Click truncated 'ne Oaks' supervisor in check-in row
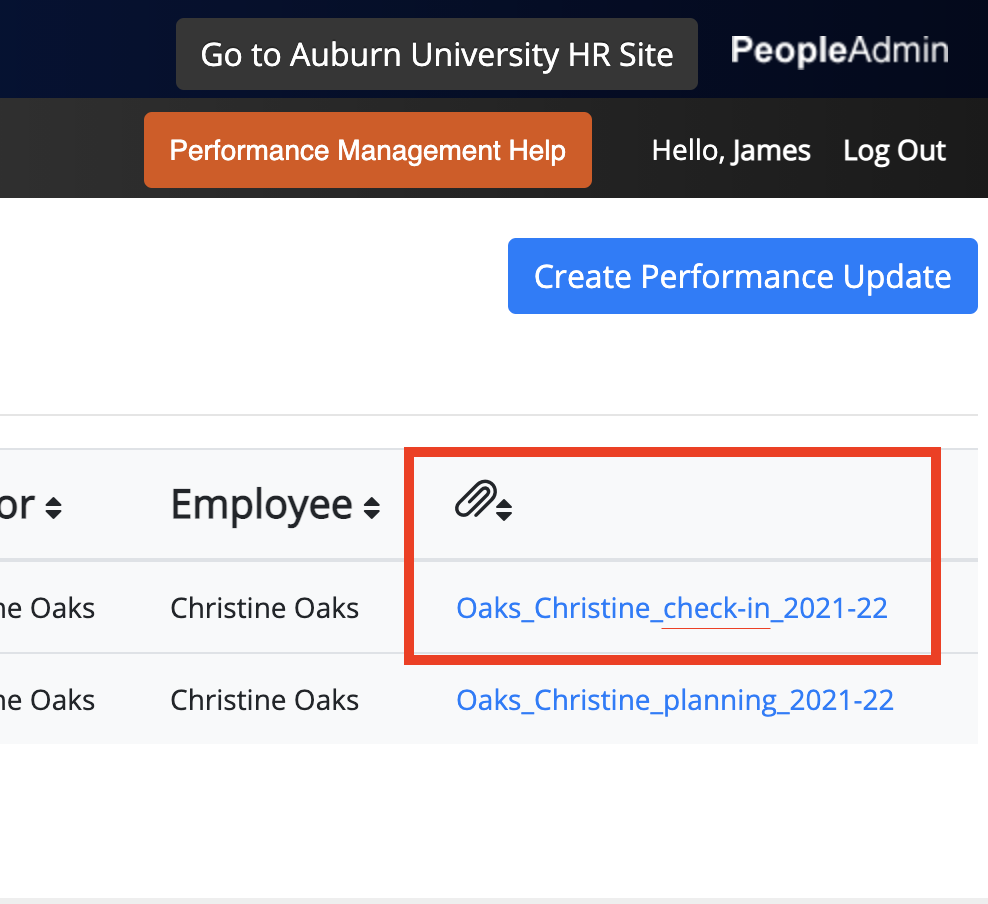The image size is (988, 904). click(47, 609)
